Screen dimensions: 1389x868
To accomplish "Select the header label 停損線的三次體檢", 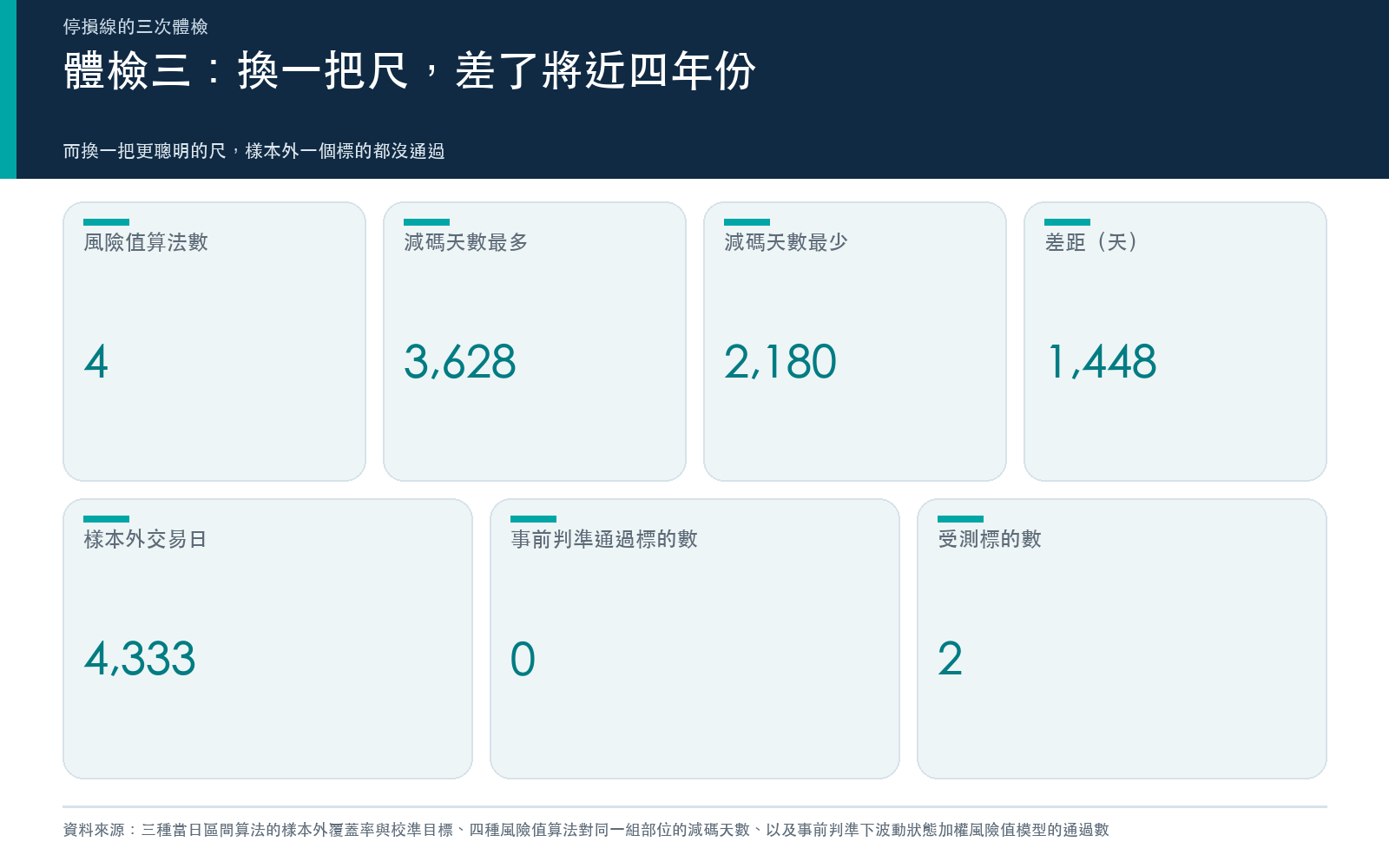I will click(x=135, y=27).
